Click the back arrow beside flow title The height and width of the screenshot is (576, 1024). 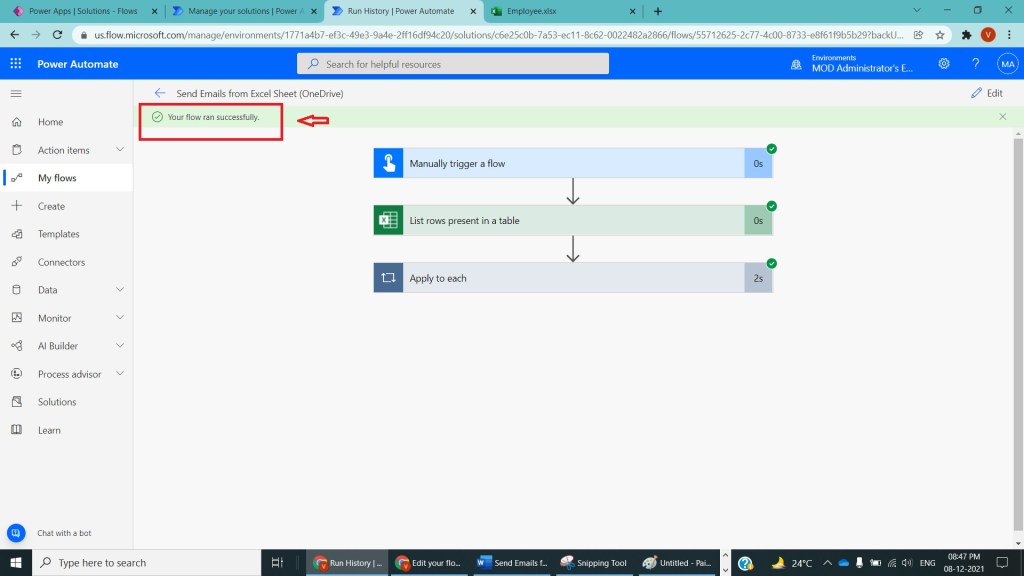coord(160,93)
